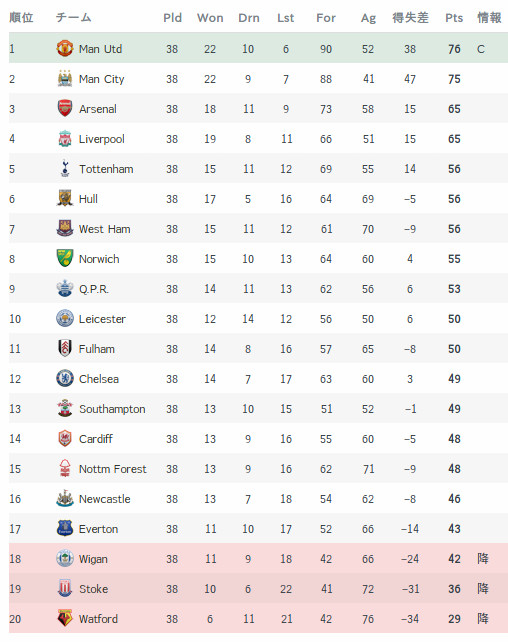Click the チーム column header

pos(73,18)
